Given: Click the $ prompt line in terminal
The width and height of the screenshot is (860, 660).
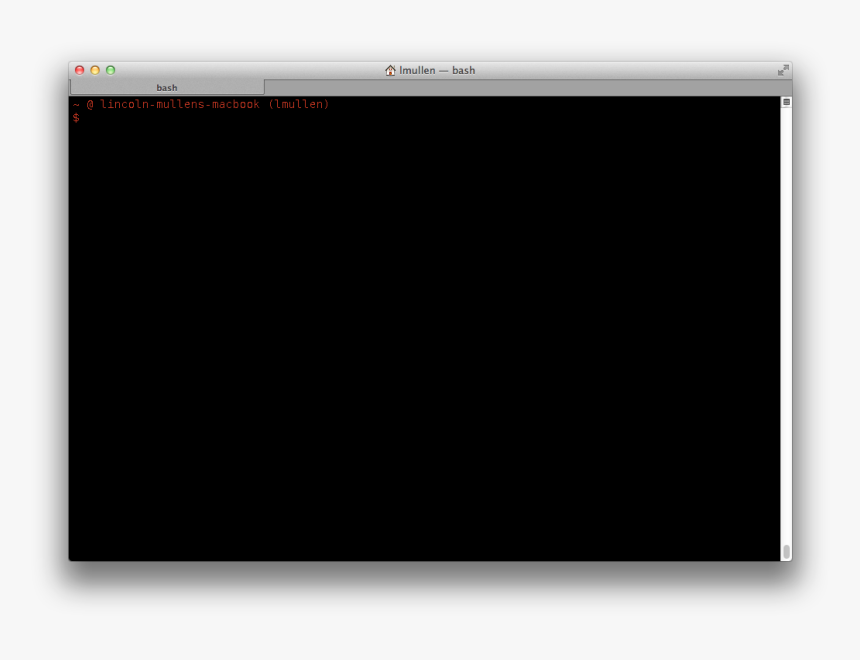Looking at the screenshot, I should [x=76, y=118].
